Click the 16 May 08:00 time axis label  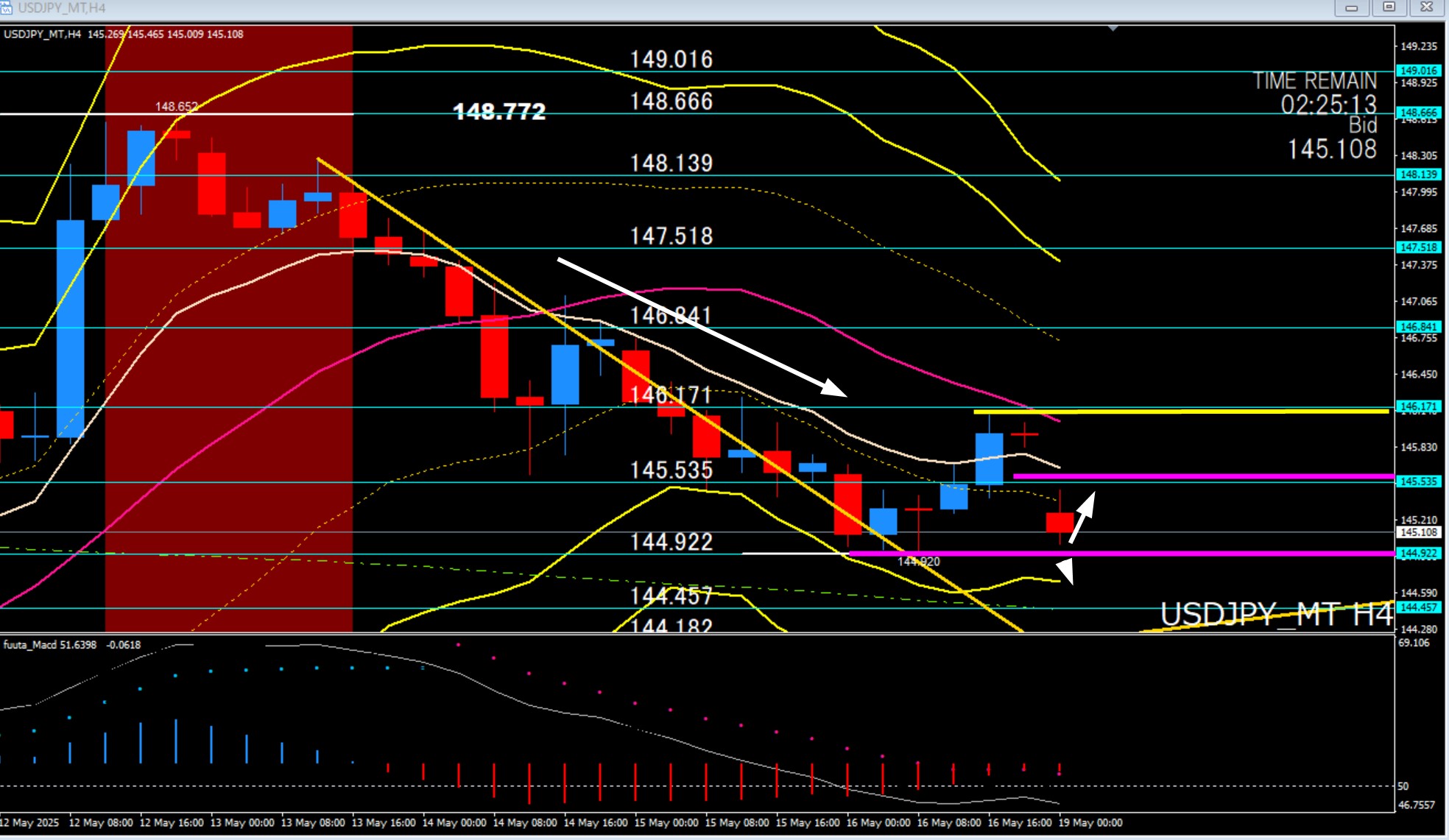pos(949,822)
